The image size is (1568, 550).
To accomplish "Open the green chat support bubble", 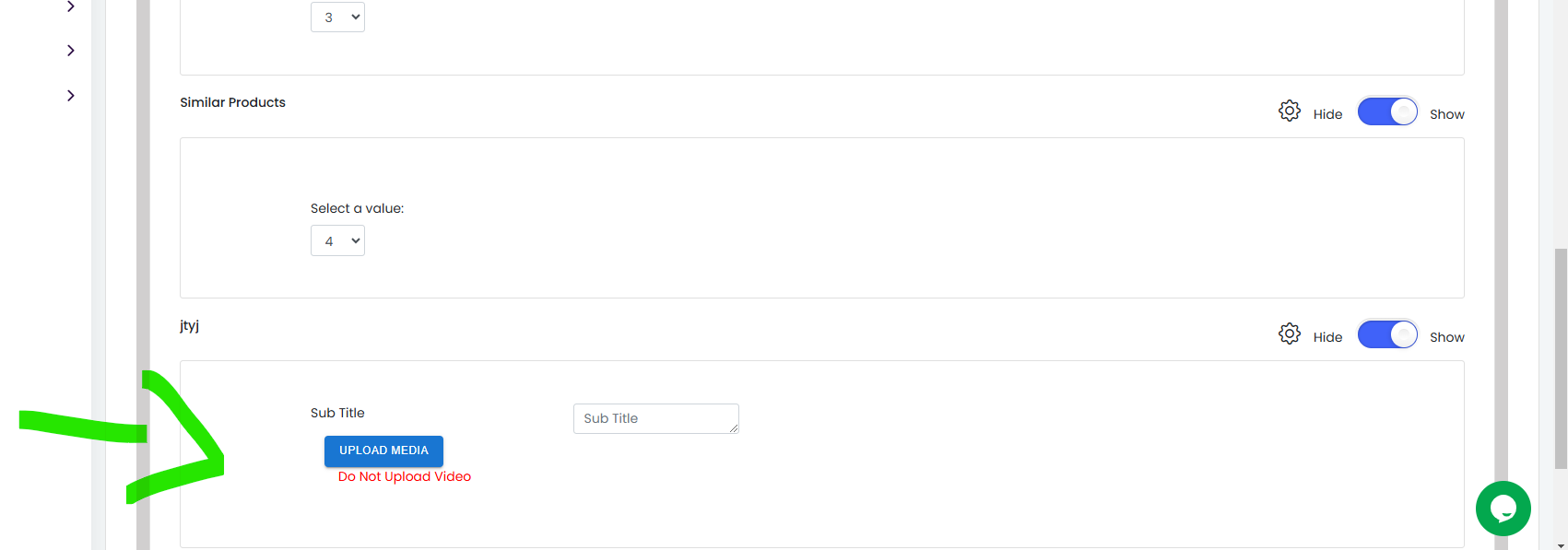I will (1503, 509).
